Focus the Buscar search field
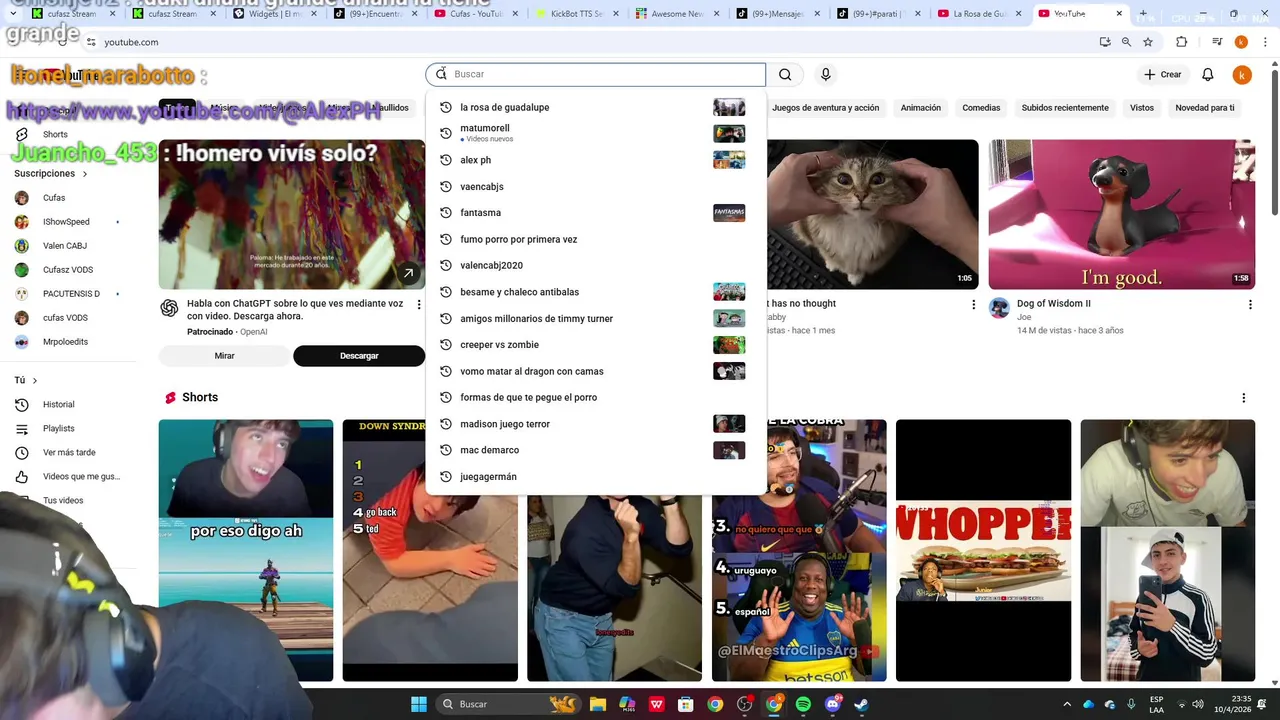The image size is (1280, 720). coord(595,74)
